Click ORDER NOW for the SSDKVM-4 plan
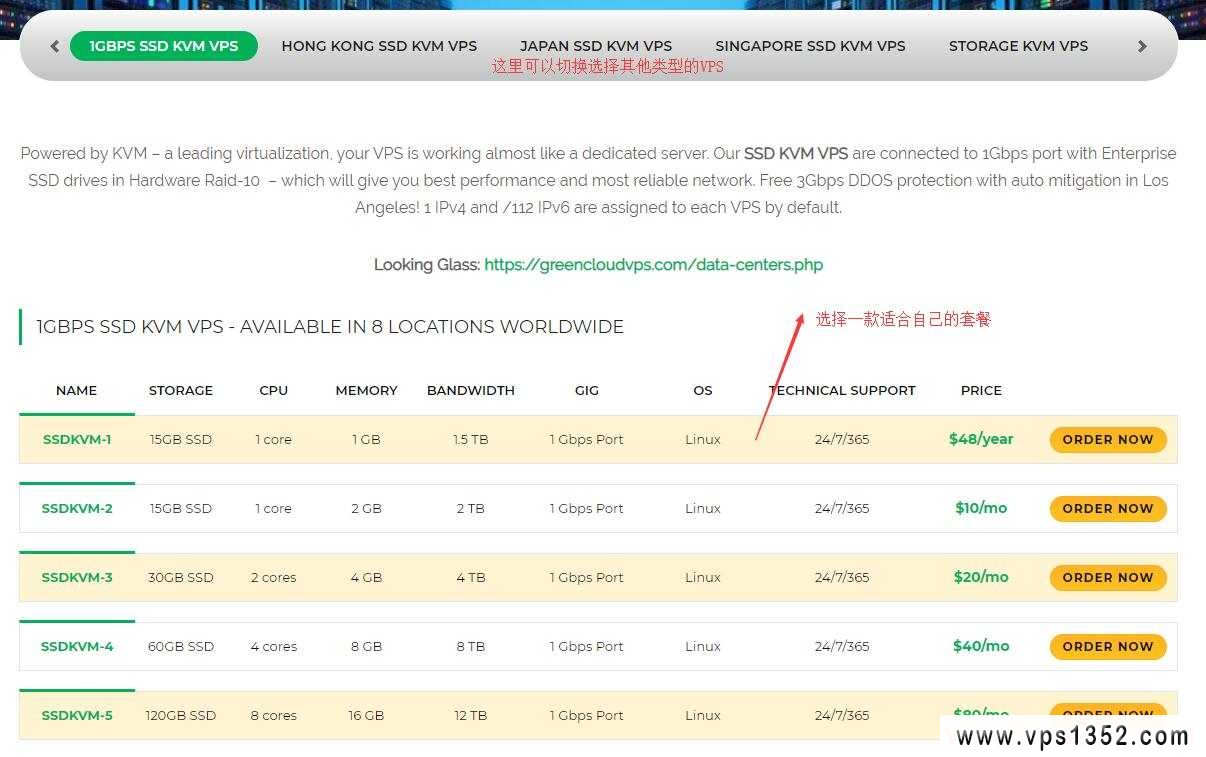The width and height of the screenshot is (1206, 757). pyautogui.click(x=1108, y=646)
